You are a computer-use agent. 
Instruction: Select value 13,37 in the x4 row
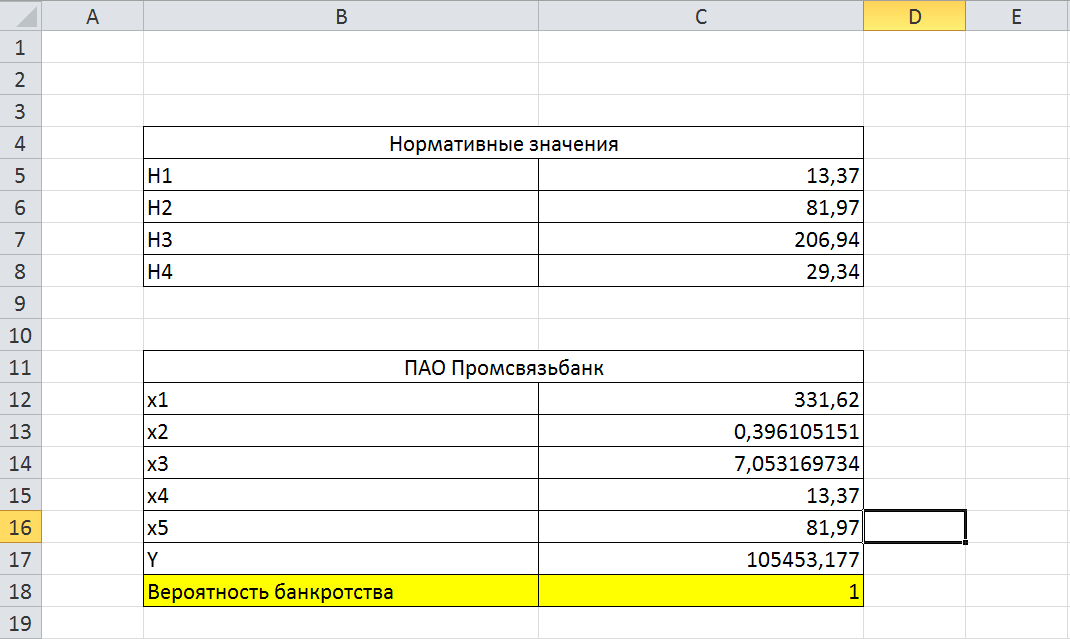pos(701,495)
